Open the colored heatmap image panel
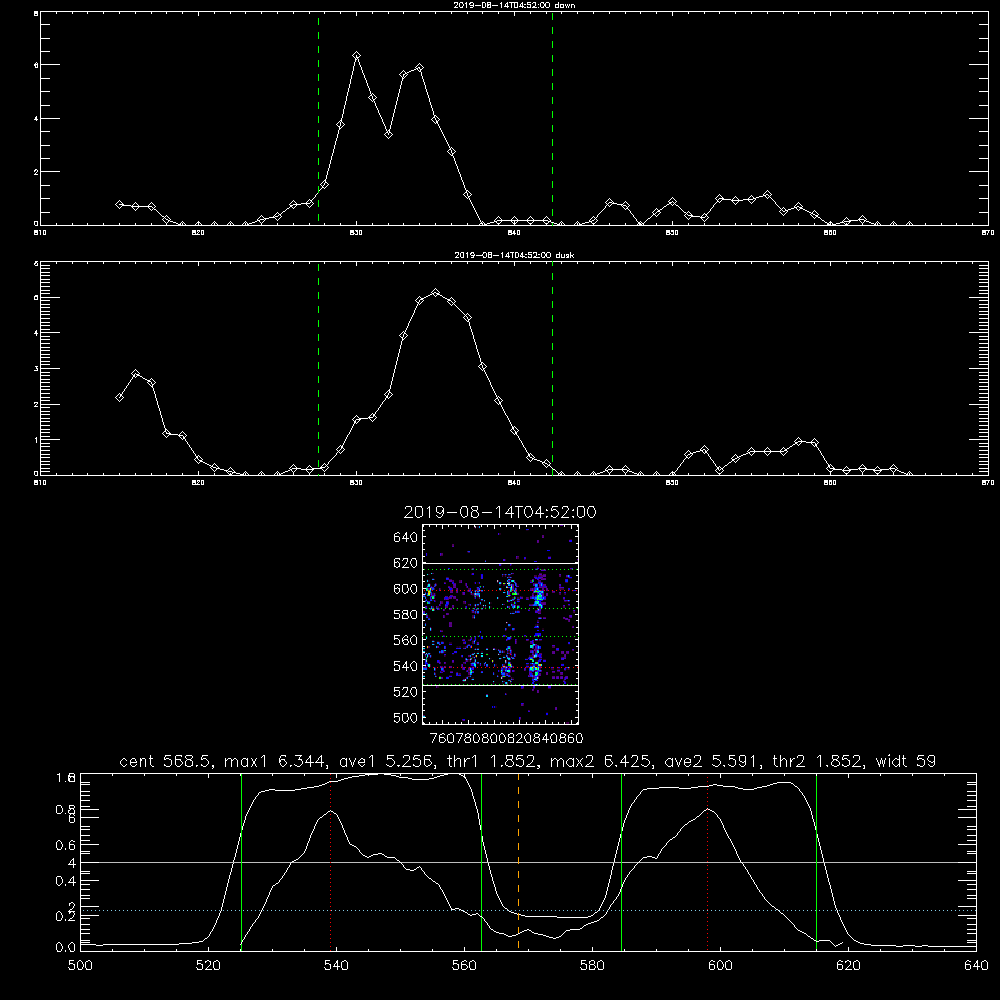Viewport: 1000px width, 1000px height. pos(500,624)
